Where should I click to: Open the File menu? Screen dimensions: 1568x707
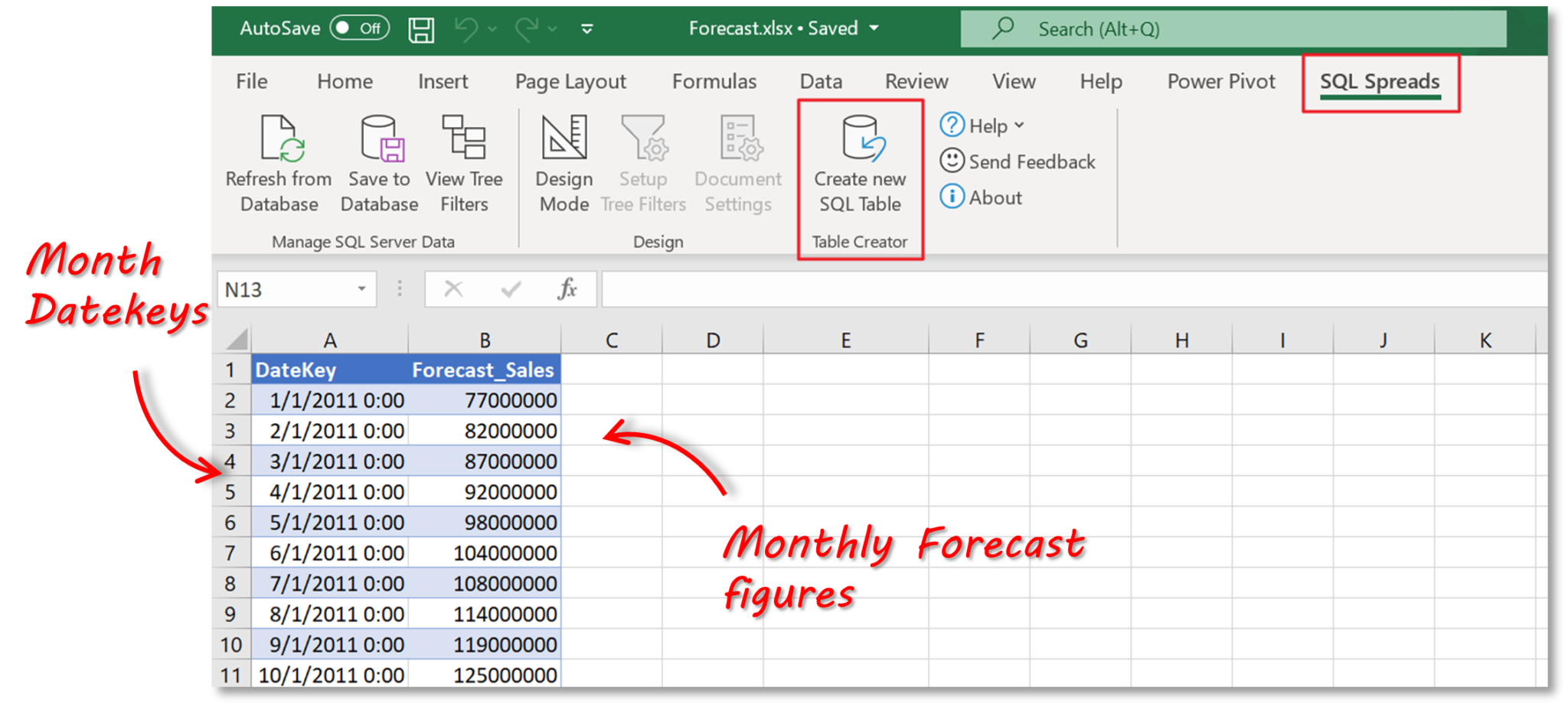tap(250, 82)
